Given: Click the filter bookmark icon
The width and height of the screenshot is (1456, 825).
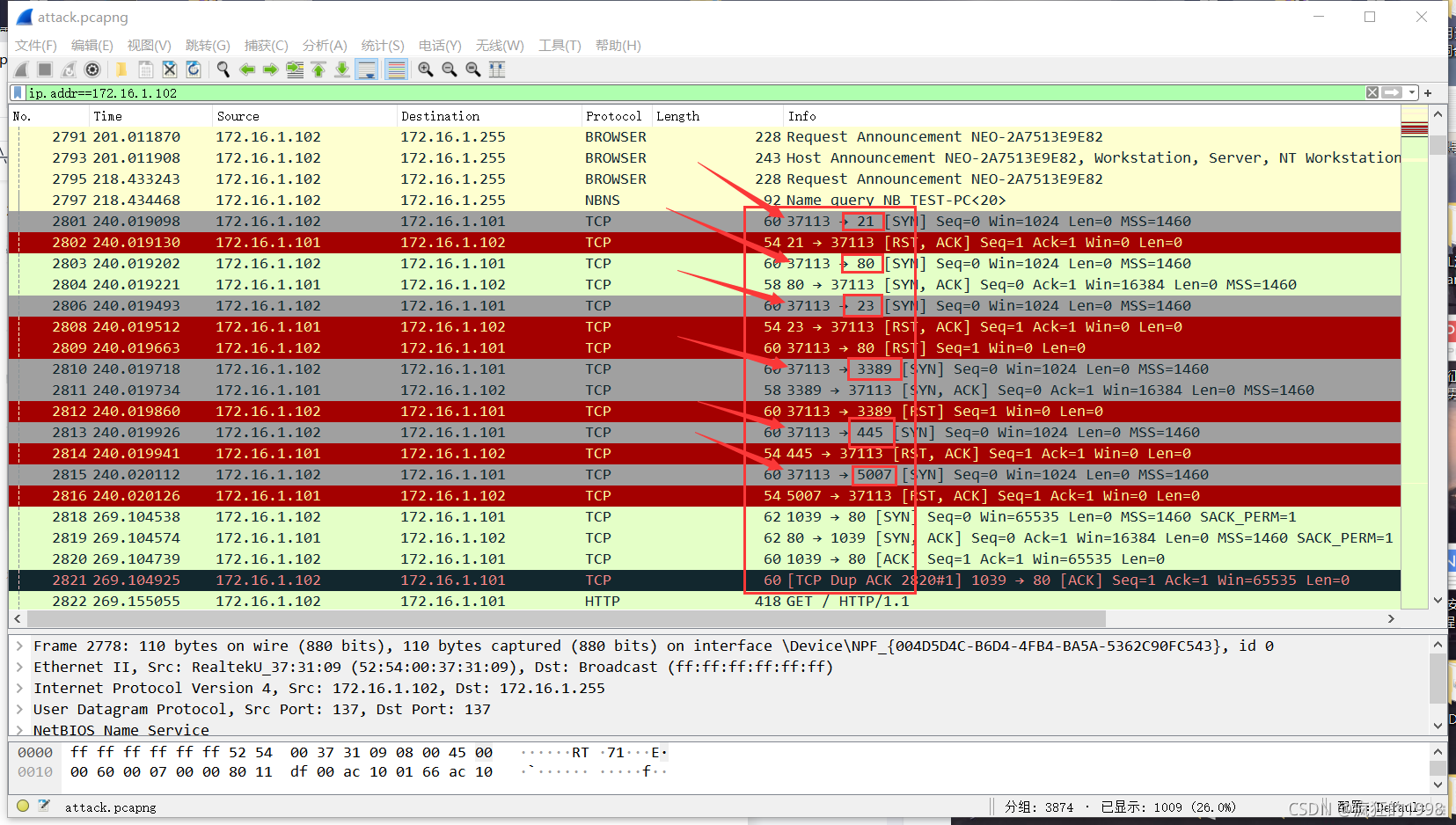Looking at the screenshot, I should [x=18, y=92].
